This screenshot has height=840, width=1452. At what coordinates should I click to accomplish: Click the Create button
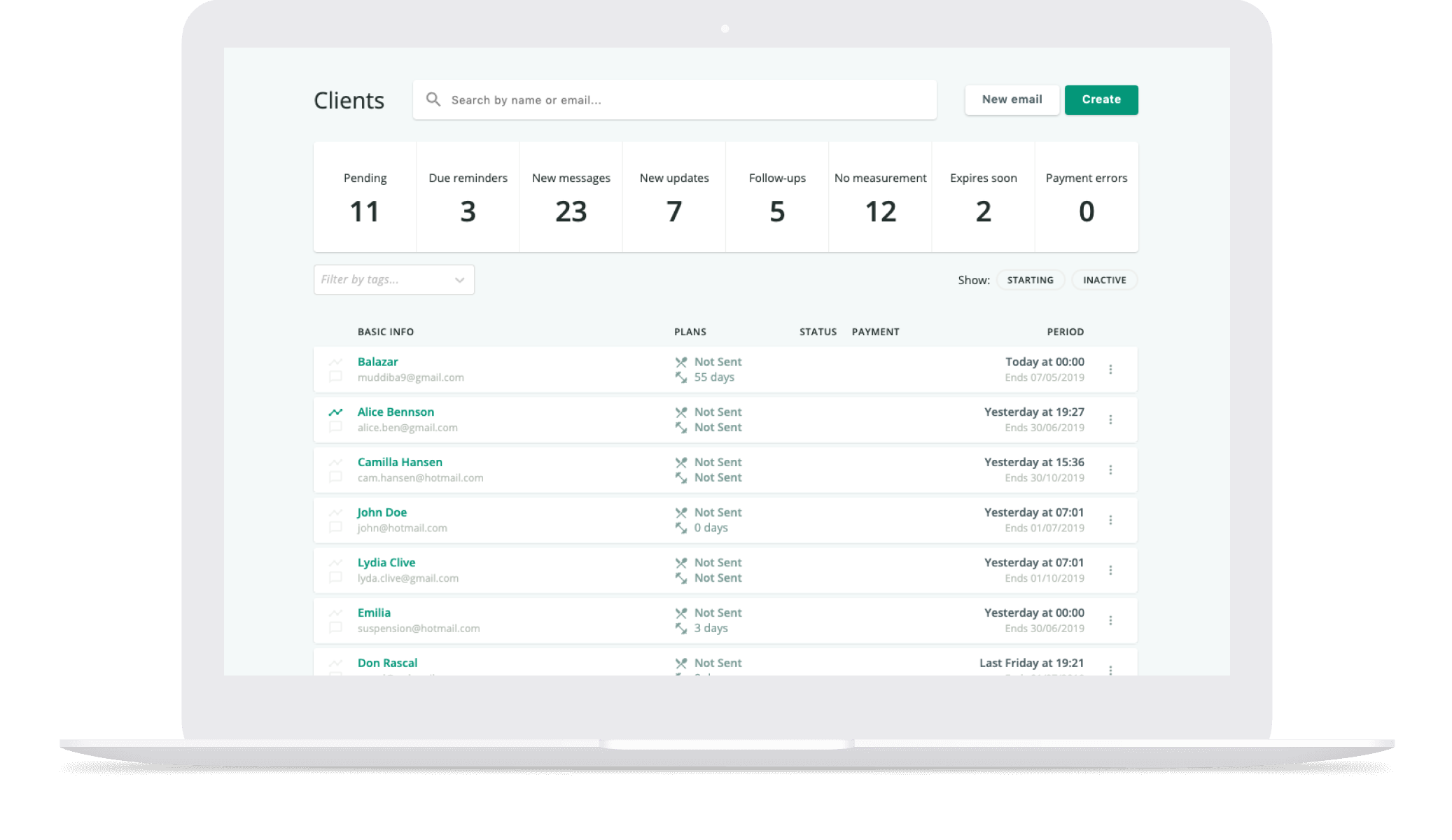1101,99
